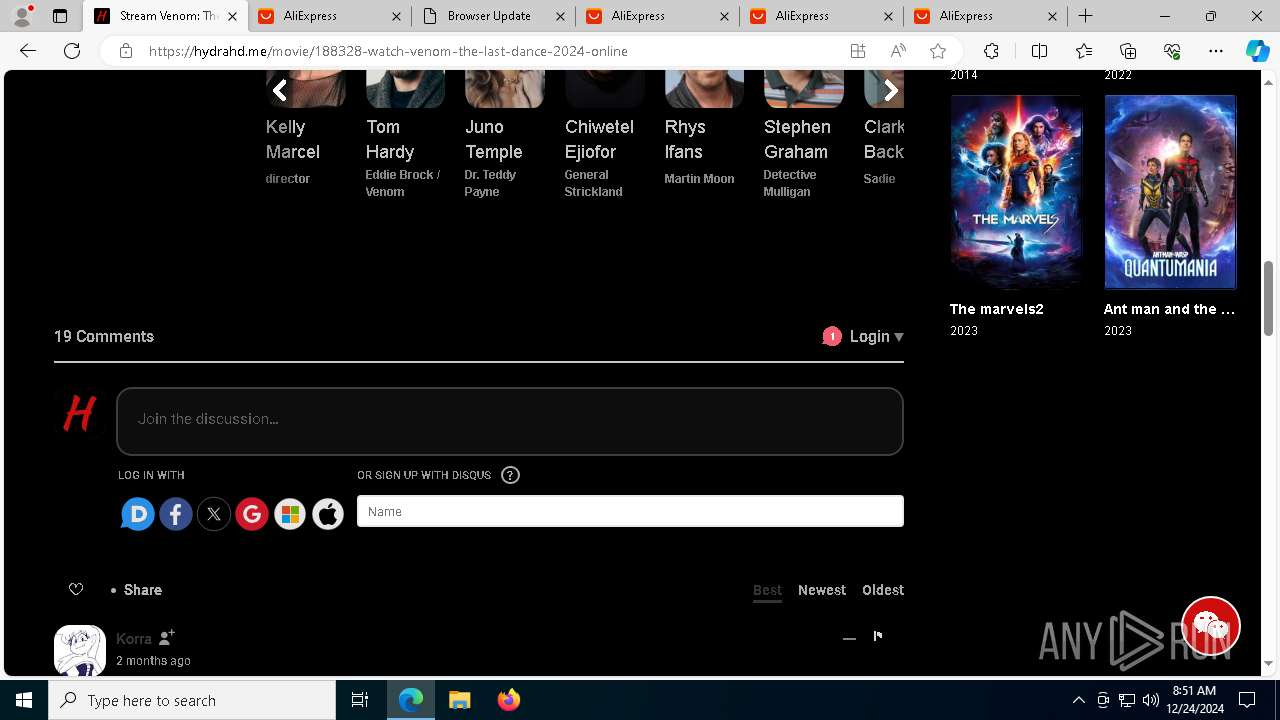The width and height of the screenshot is (1280, 720).
Task: Open the Windows Start menu
Action: coord(24,700)
